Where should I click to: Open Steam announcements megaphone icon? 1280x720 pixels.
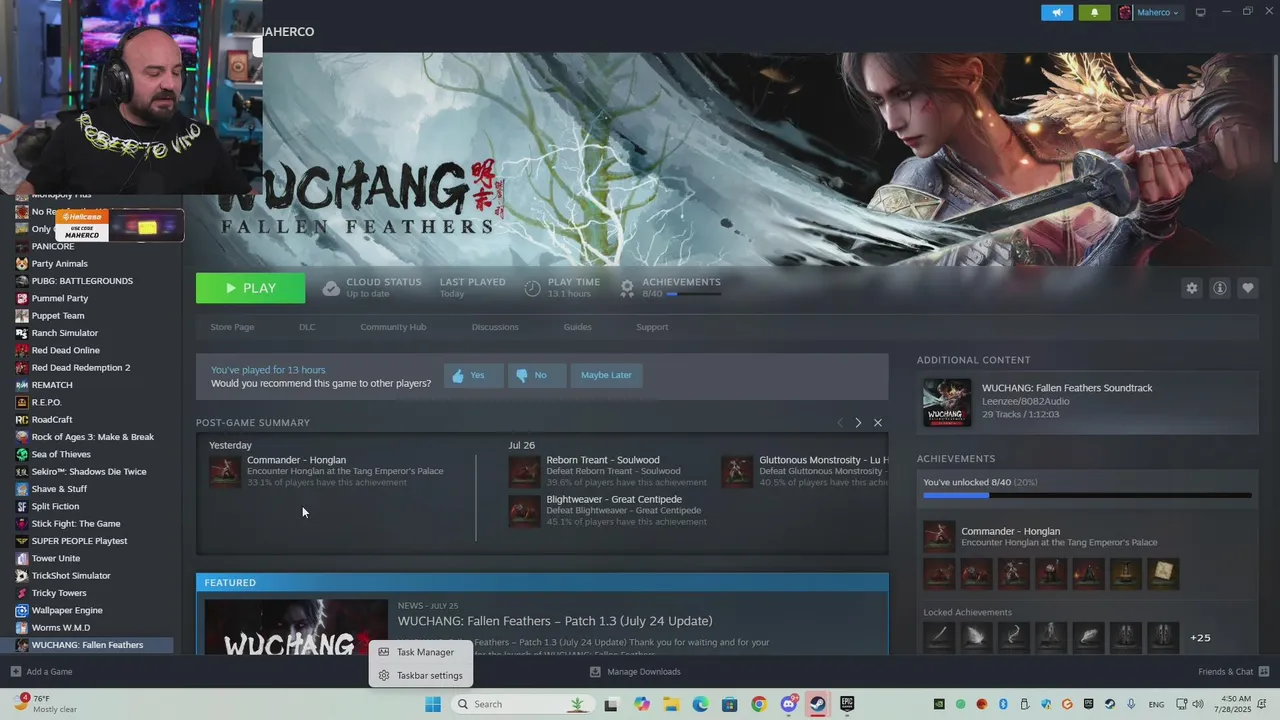[x=1057, y=13]
